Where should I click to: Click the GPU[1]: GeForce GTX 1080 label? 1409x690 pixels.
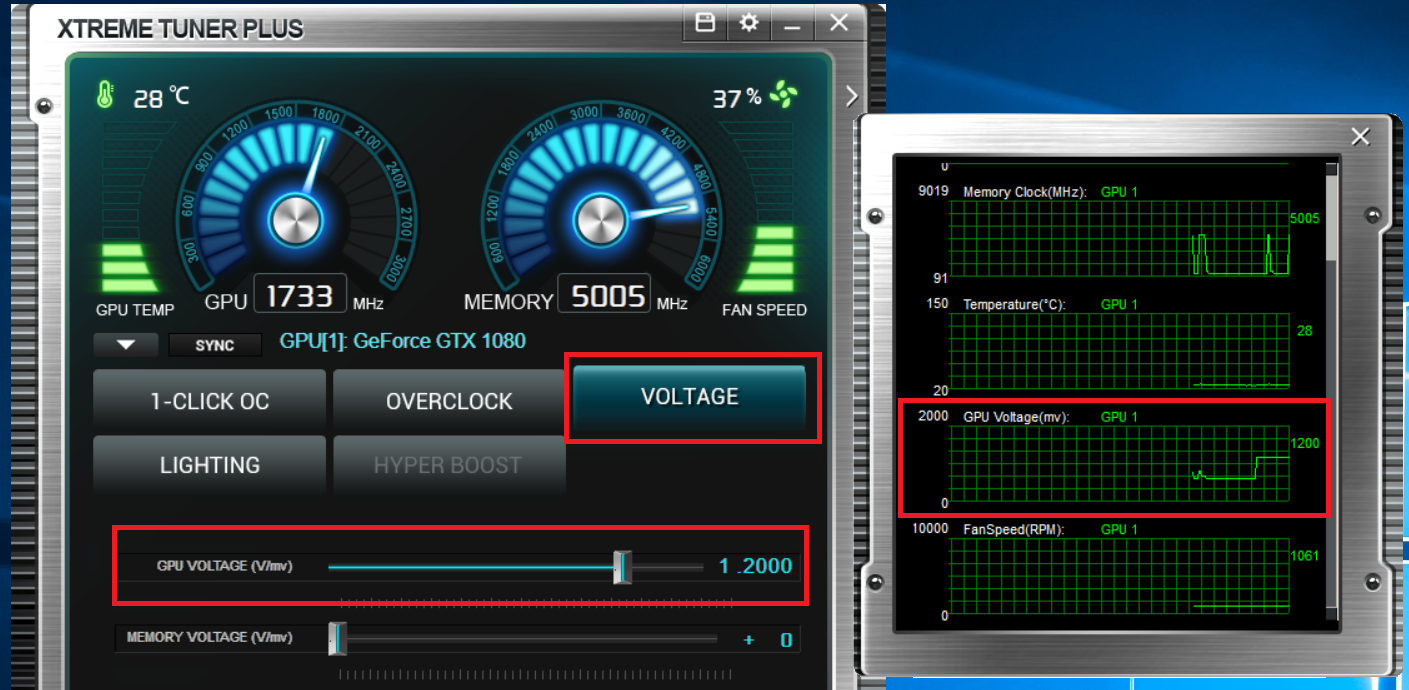402,341
